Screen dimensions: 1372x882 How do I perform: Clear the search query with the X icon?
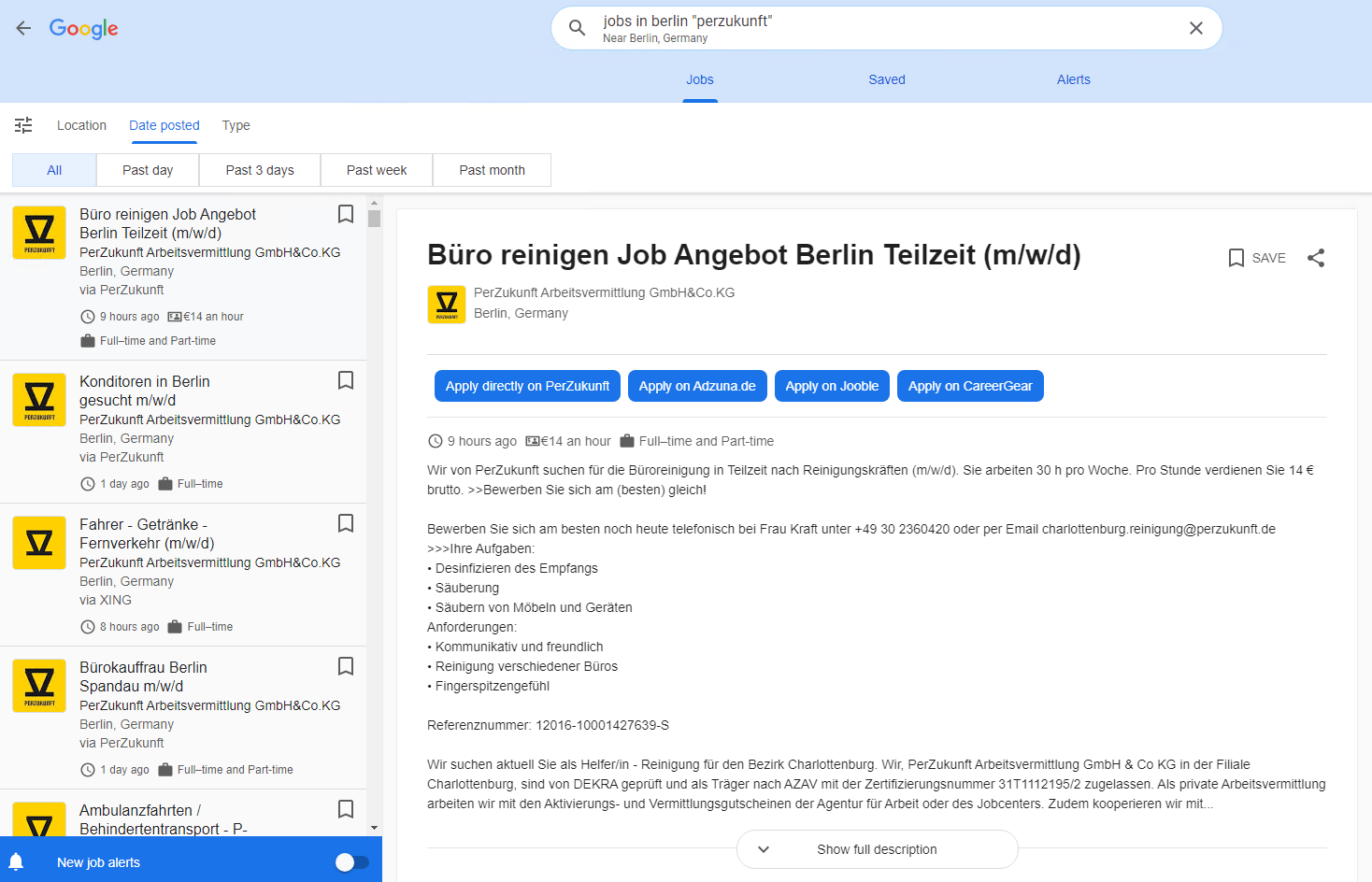click(x=1196, y=27)
